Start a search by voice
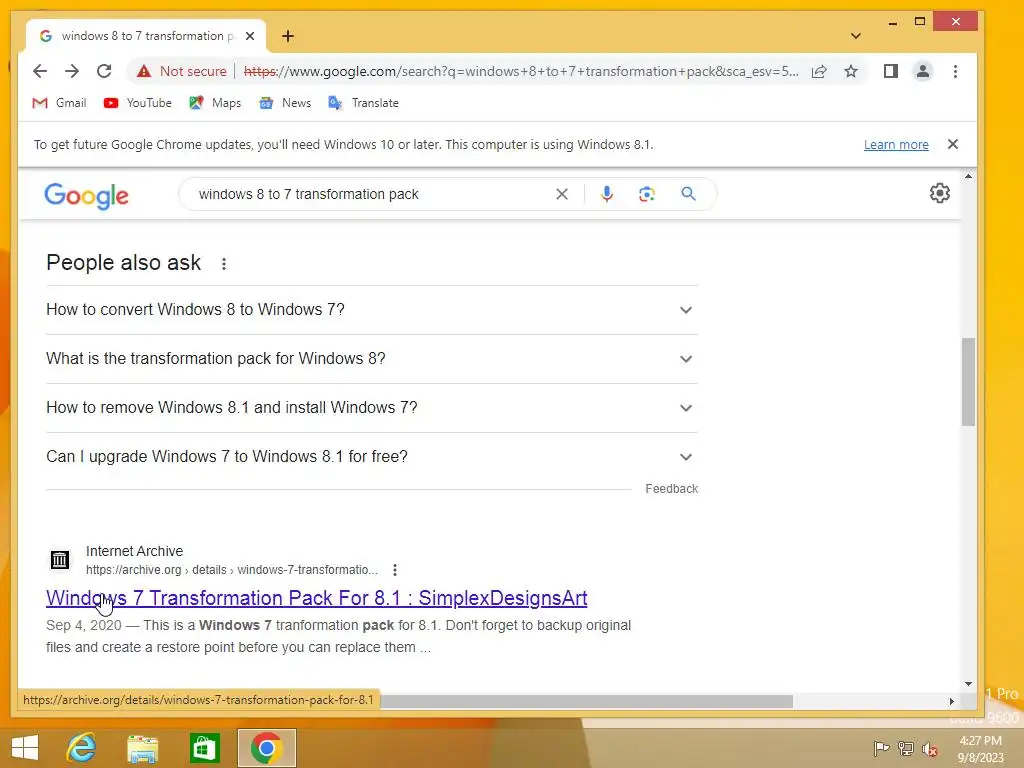The image size is (1024, 768). point(607,194)
